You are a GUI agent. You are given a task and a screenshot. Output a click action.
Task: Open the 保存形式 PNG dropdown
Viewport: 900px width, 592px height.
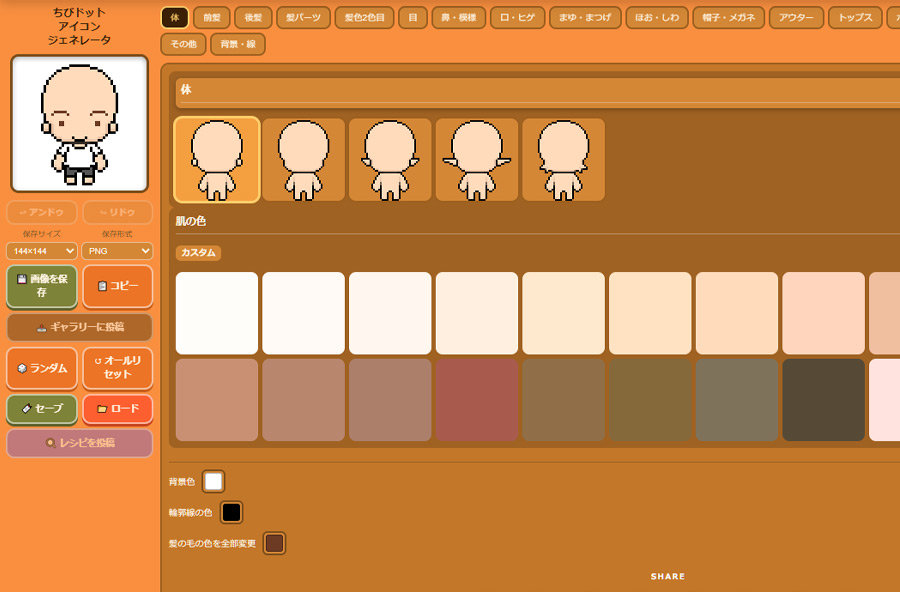coord(117,251)
